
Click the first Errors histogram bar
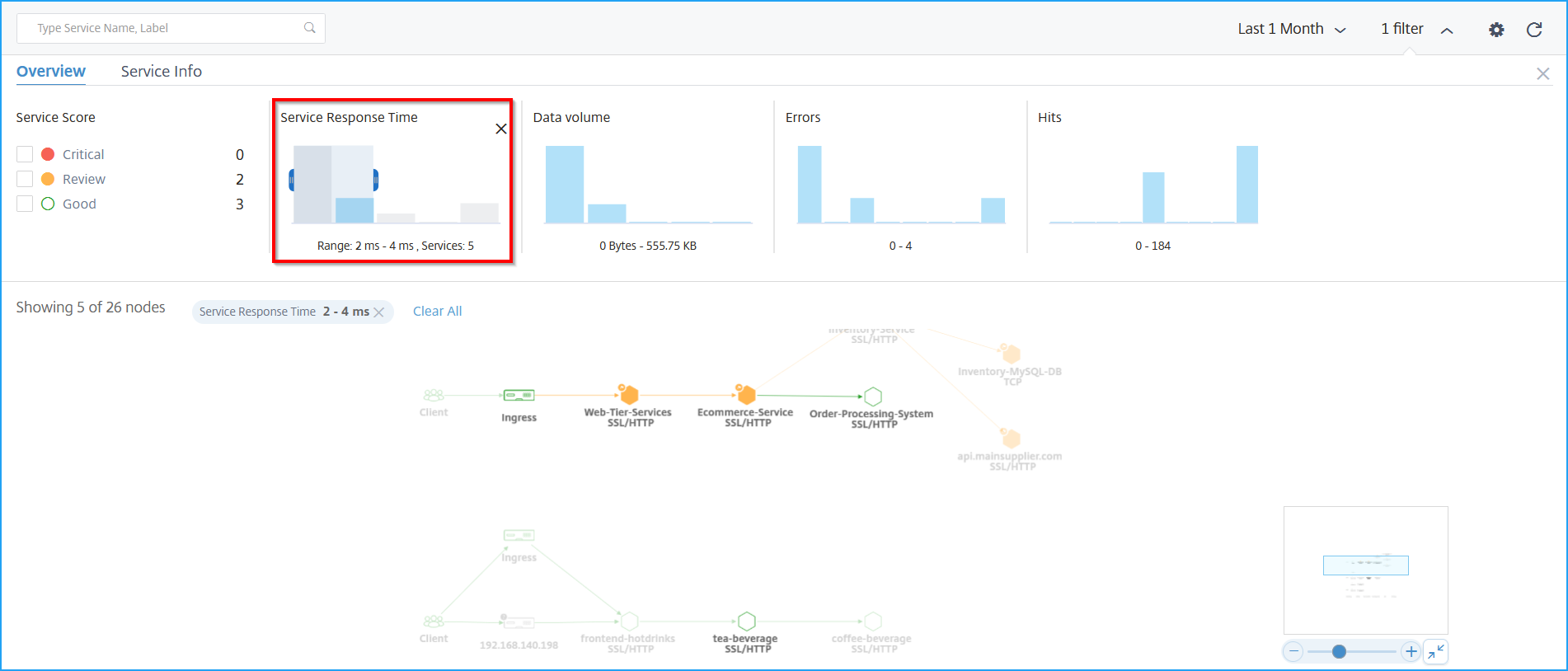point(810,185)
